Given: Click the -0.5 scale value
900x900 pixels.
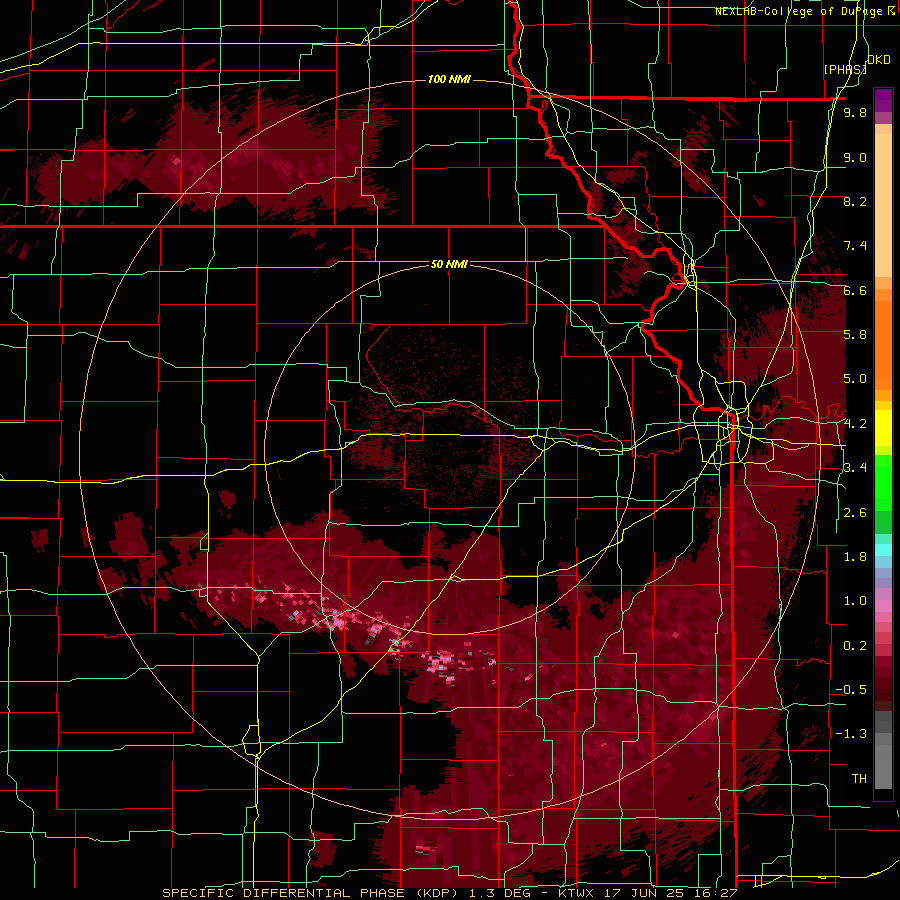Looking at the screenshot, I should coord(851,690).
